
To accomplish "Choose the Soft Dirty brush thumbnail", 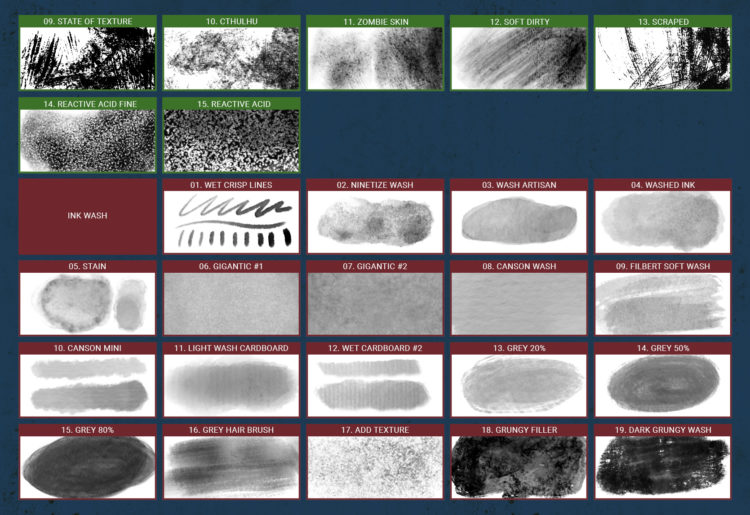I will (x=519, y=58).
